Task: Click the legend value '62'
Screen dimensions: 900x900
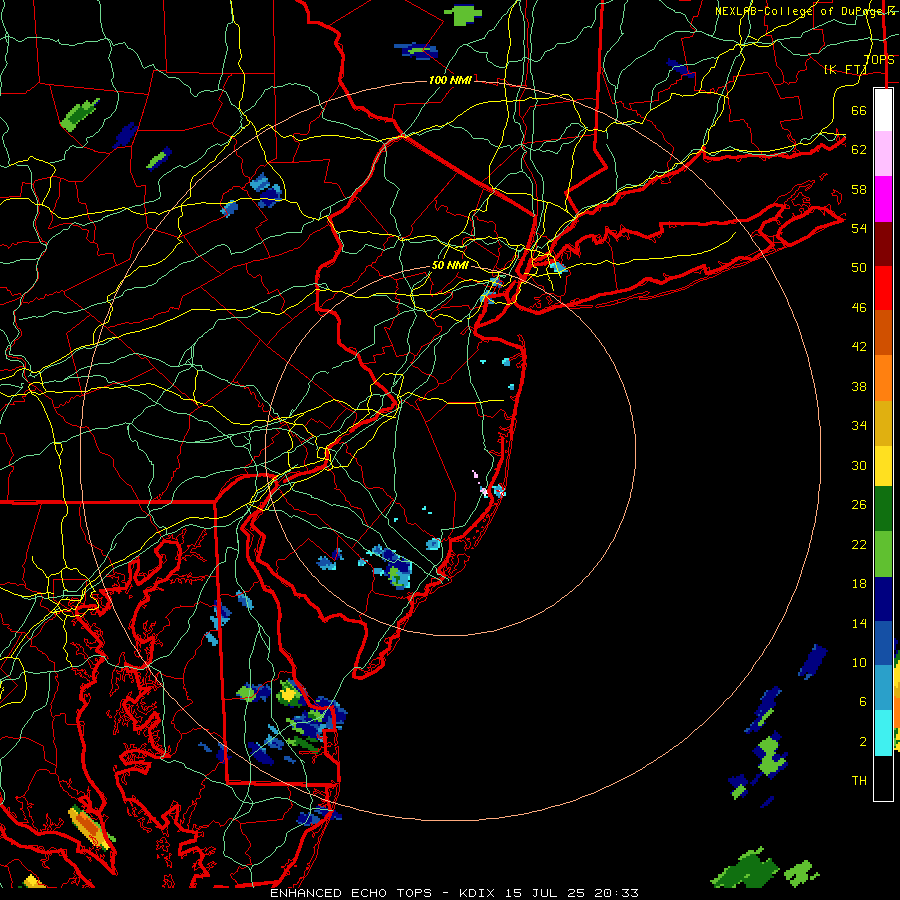Action: (x=859, y=149)
